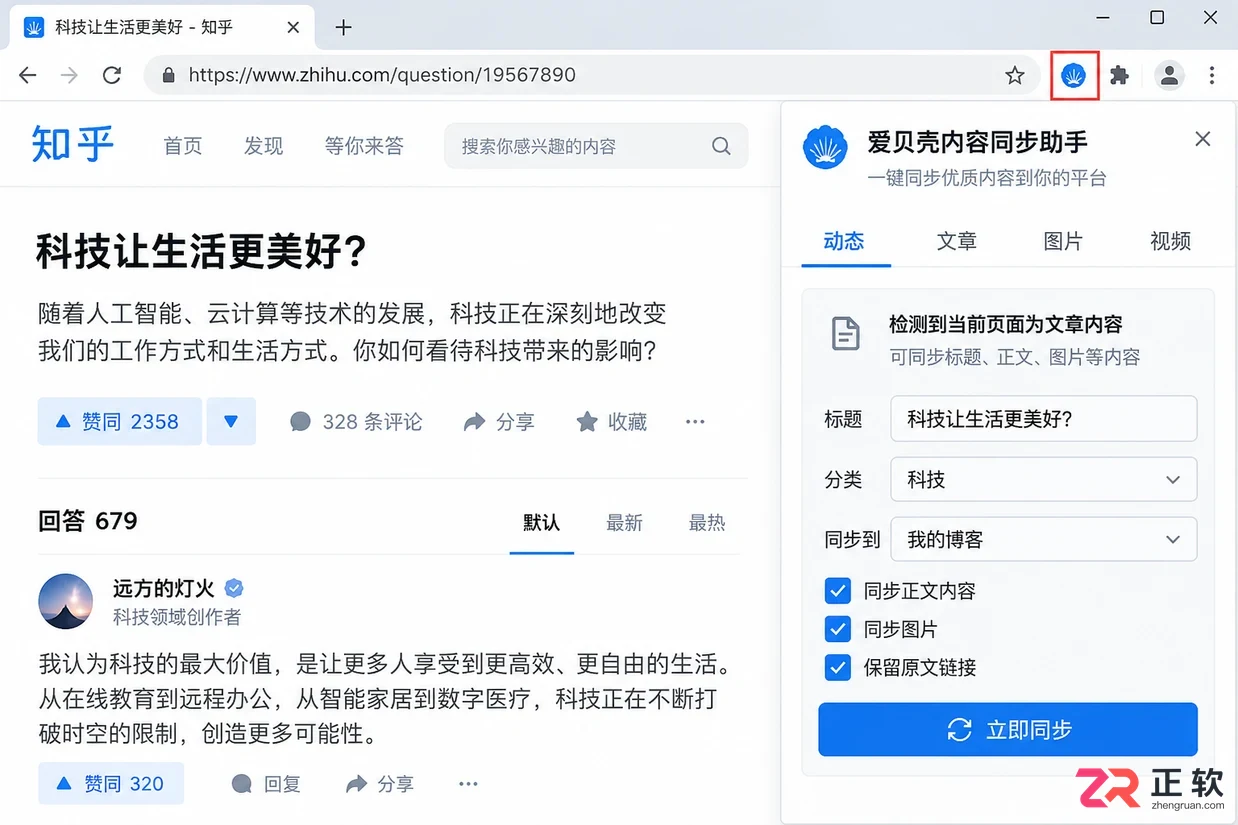This screenshot has height=825, width=1238.
Task: Upvote the question with 赞同 2358
Action: point(120,421)
